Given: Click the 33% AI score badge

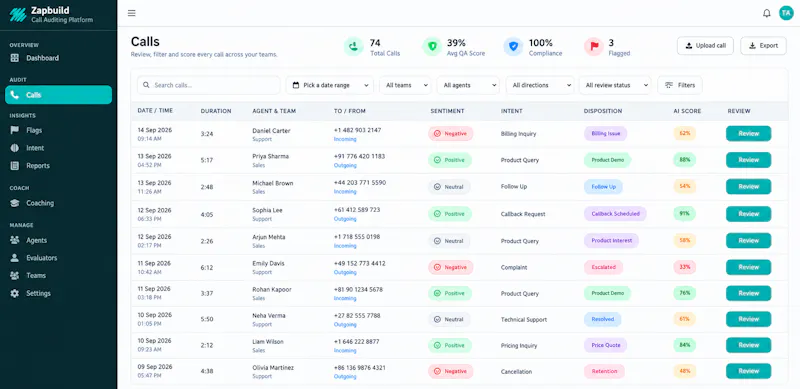Looking at the screenshot, I should coord(685,267).
